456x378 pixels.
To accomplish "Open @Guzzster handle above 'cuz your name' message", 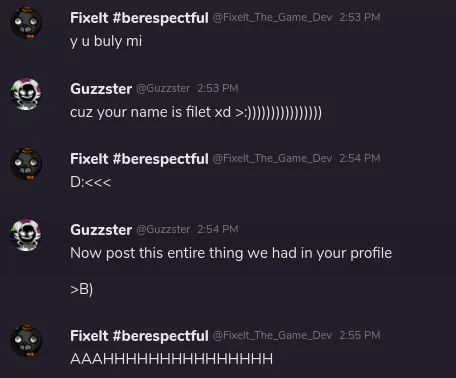I will (x=163, y=88).
